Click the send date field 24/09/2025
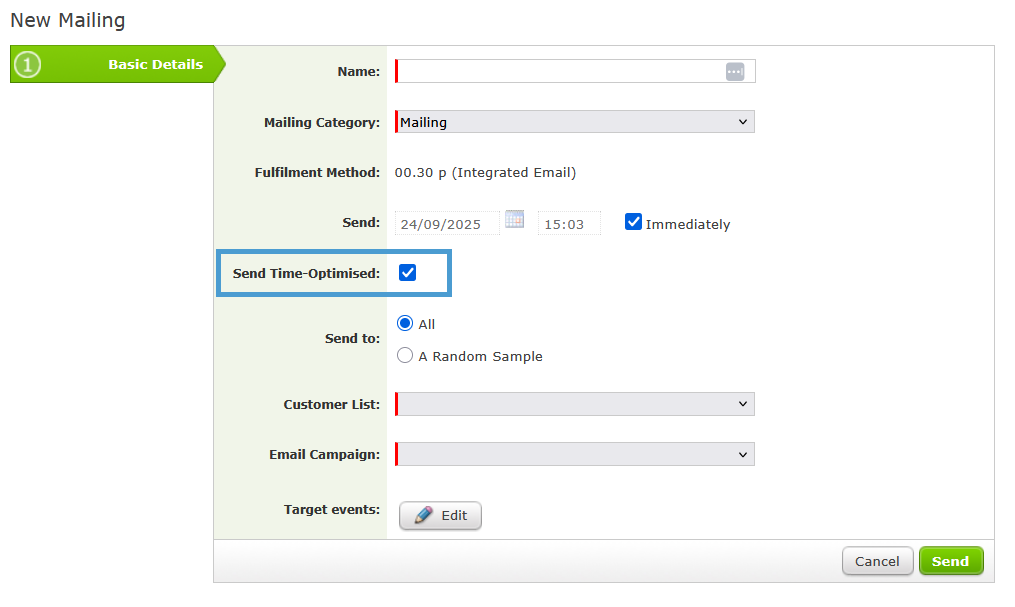The image size is (1015, 607). point(447,224)
